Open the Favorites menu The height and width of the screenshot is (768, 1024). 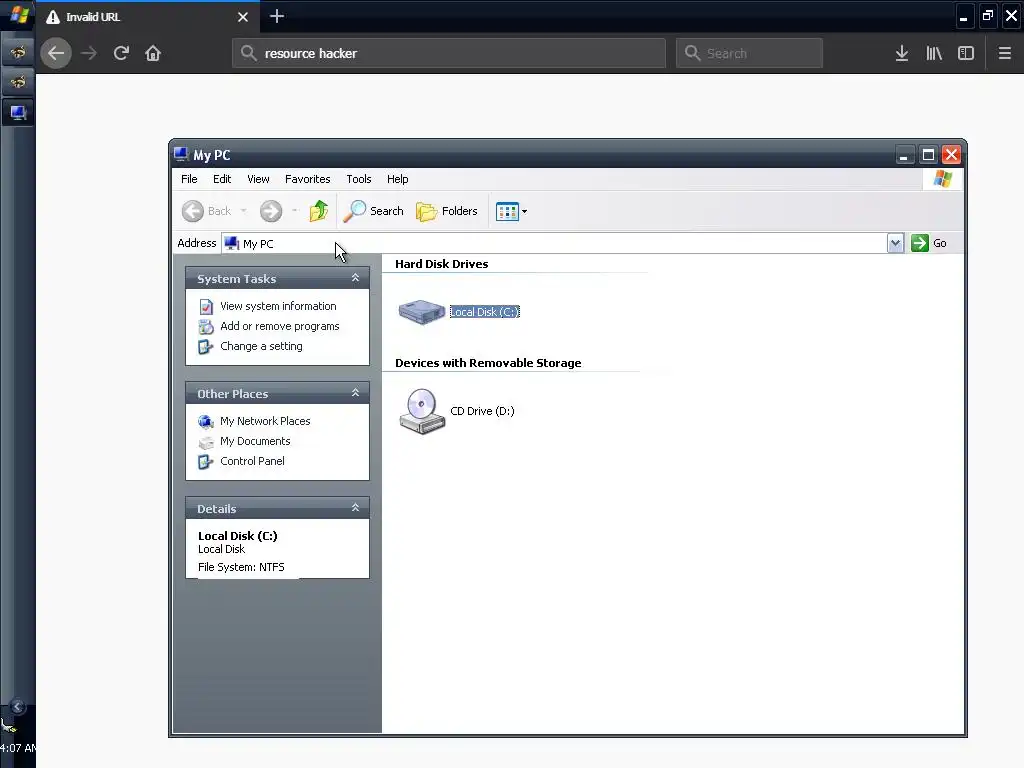click(308, 179)
